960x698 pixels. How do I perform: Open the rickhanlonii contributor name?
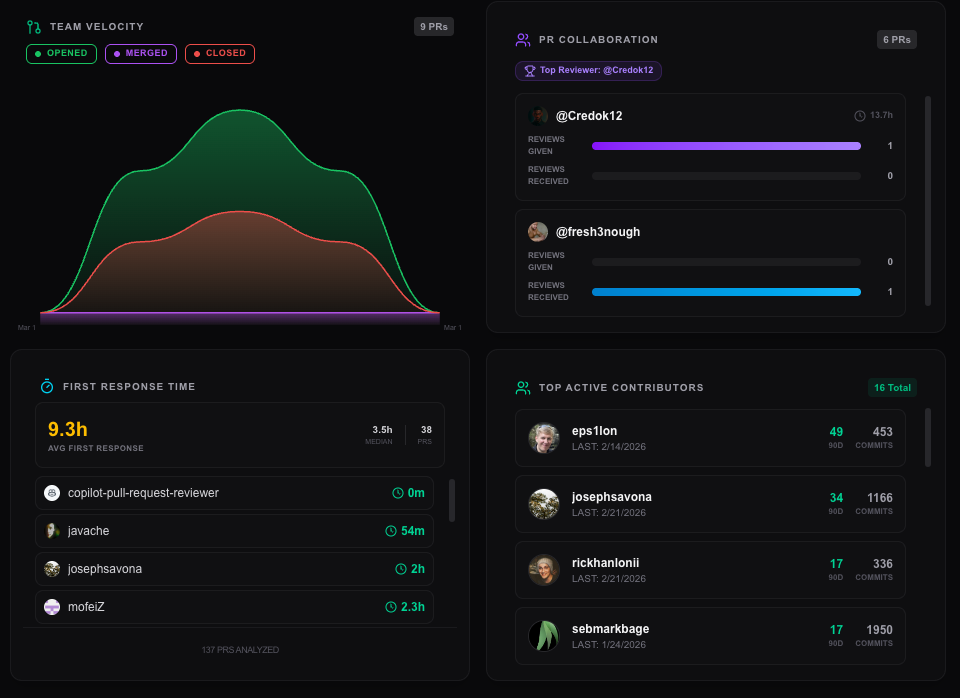606,563
